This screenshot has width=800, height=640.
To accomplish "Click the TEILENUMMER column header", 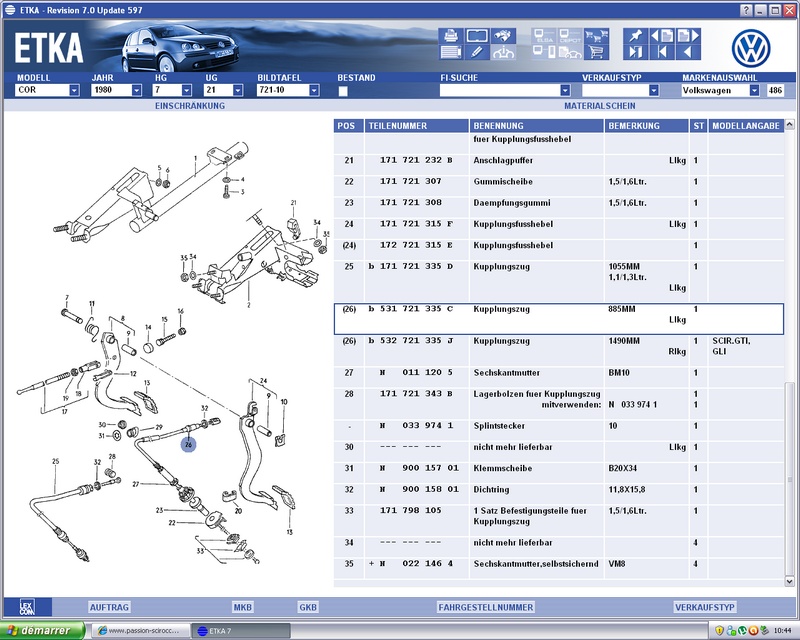I will (417, 126).
